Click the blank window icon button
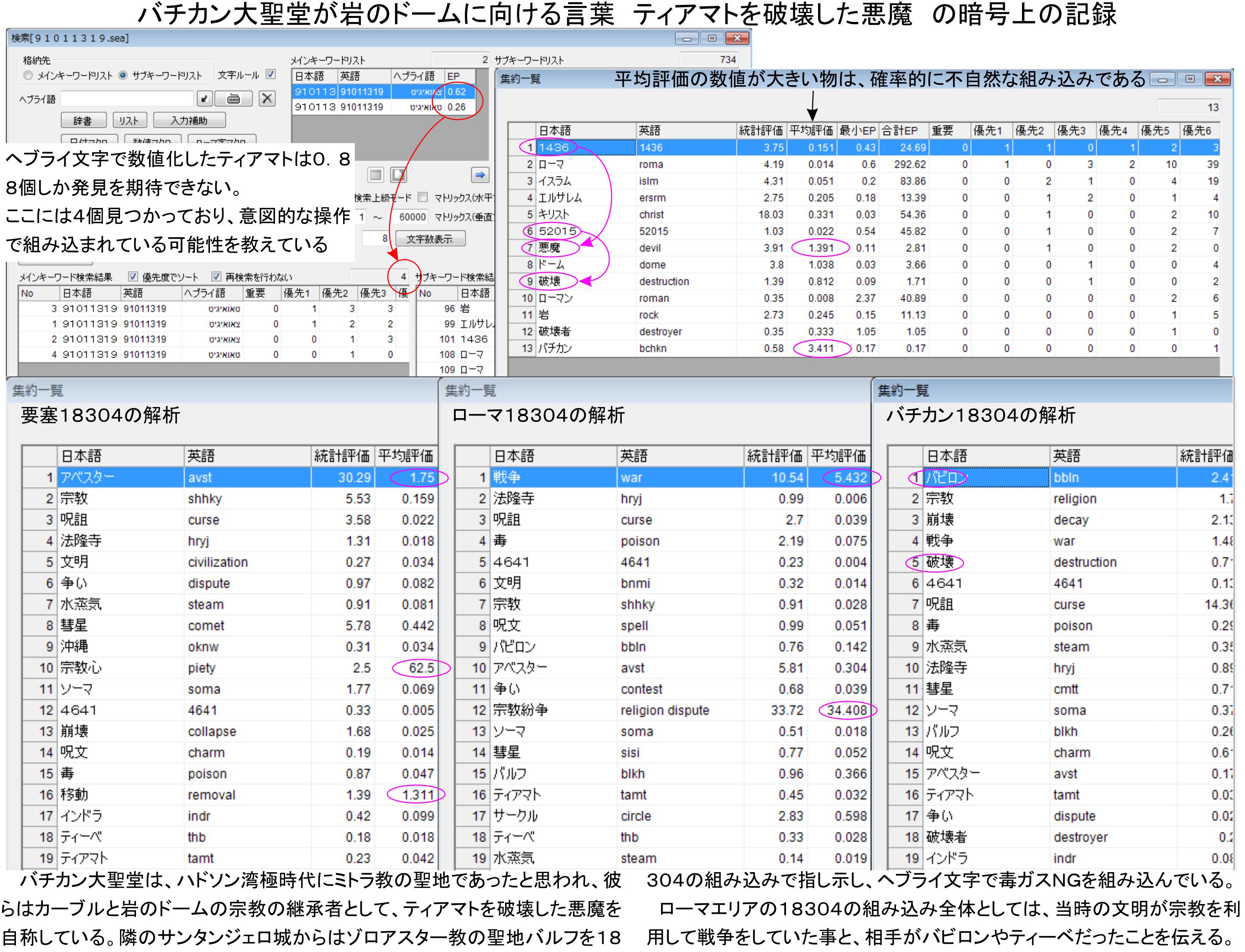This screenshot has width=1245, height=952. coord(376,175)
